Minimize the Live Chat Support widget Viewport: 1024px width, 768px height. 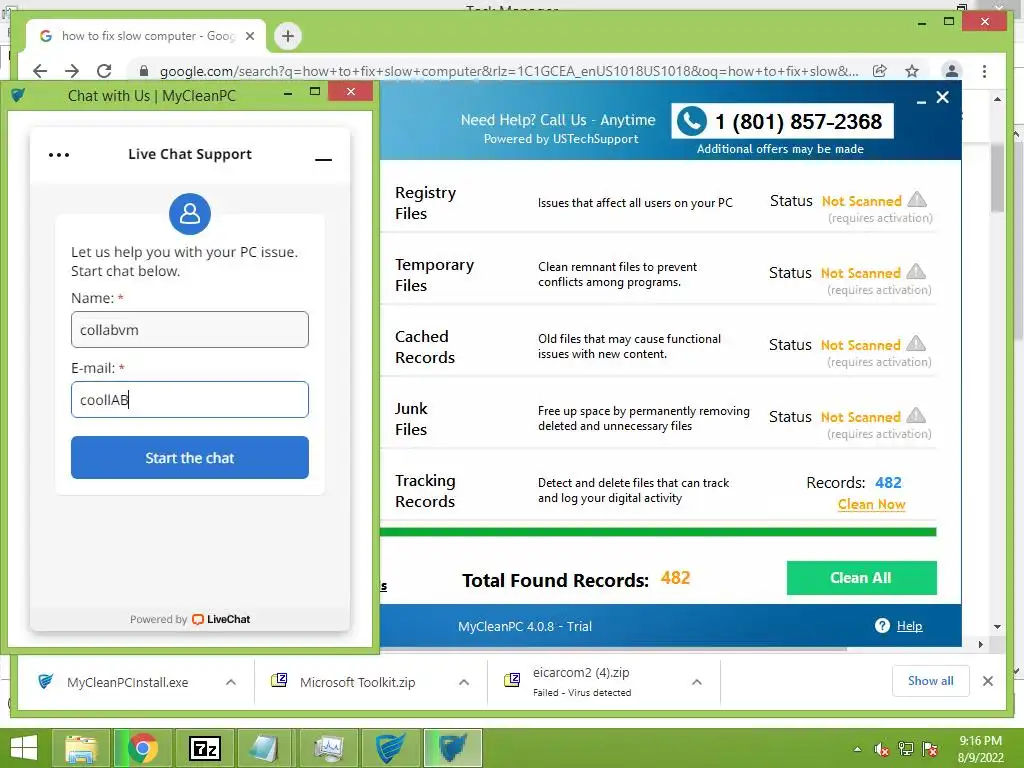[323, 159]
